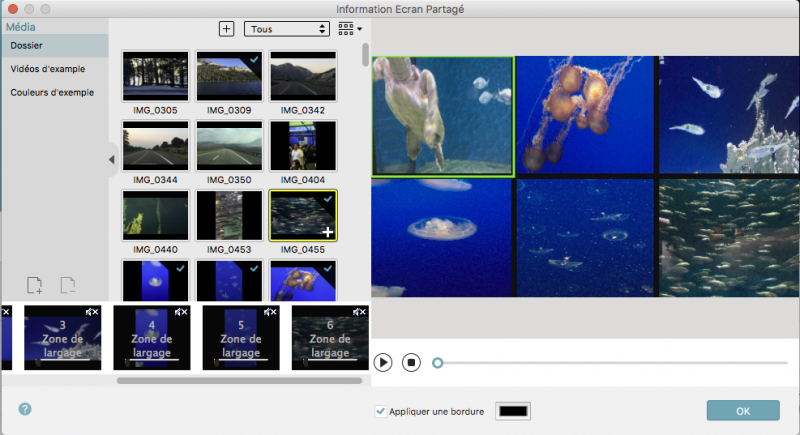800x435 pixels.
Task: Remove the clip from drop zone 6
Action: coord(363,312)
